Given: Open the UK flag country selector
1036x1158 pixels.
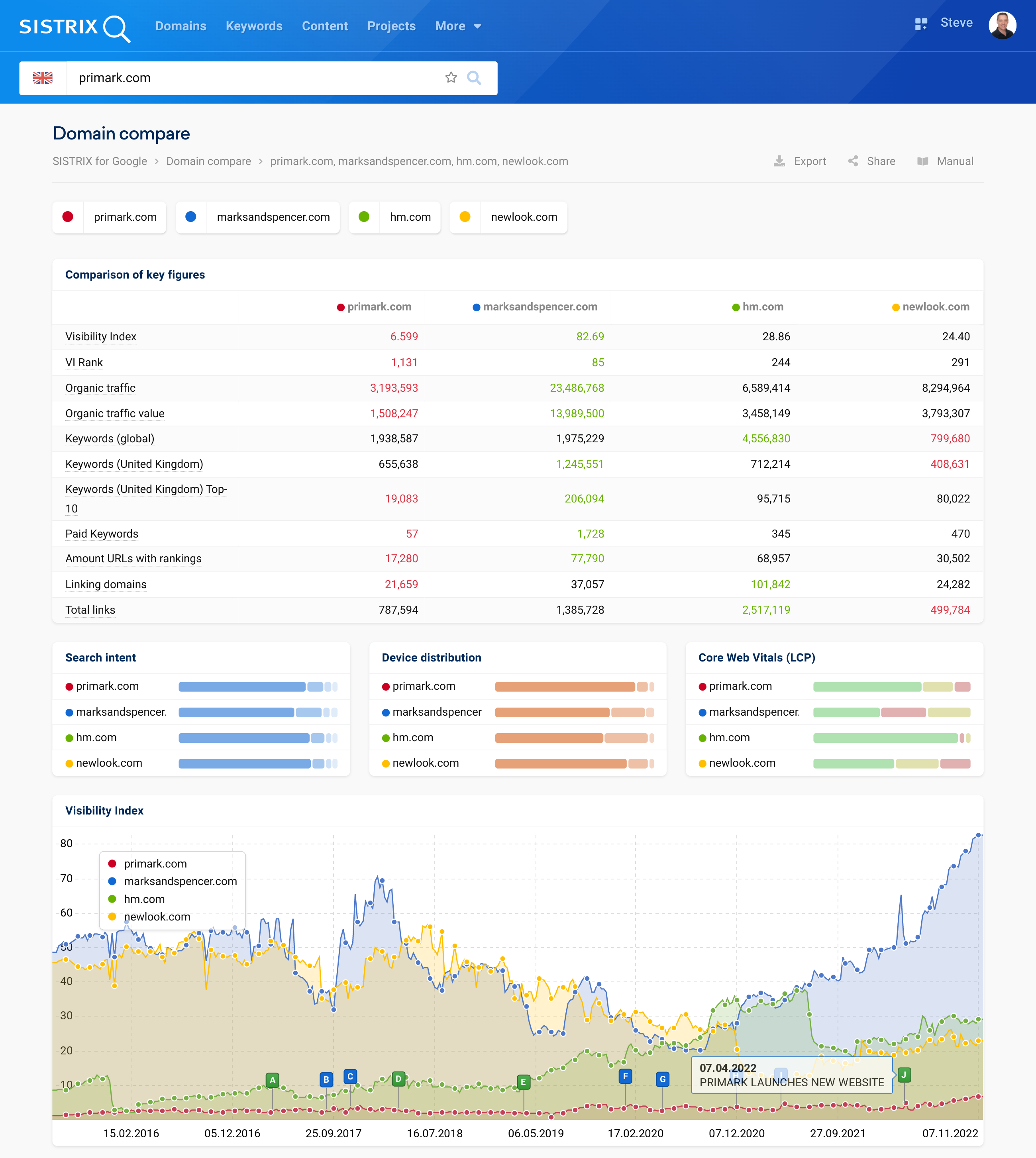Looking at the screenshot, I should [43, 78].
